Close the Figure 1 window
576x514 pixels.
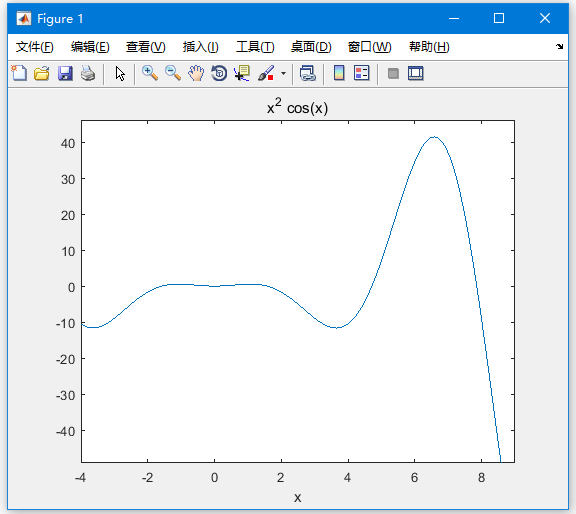[x=545, y=18]
